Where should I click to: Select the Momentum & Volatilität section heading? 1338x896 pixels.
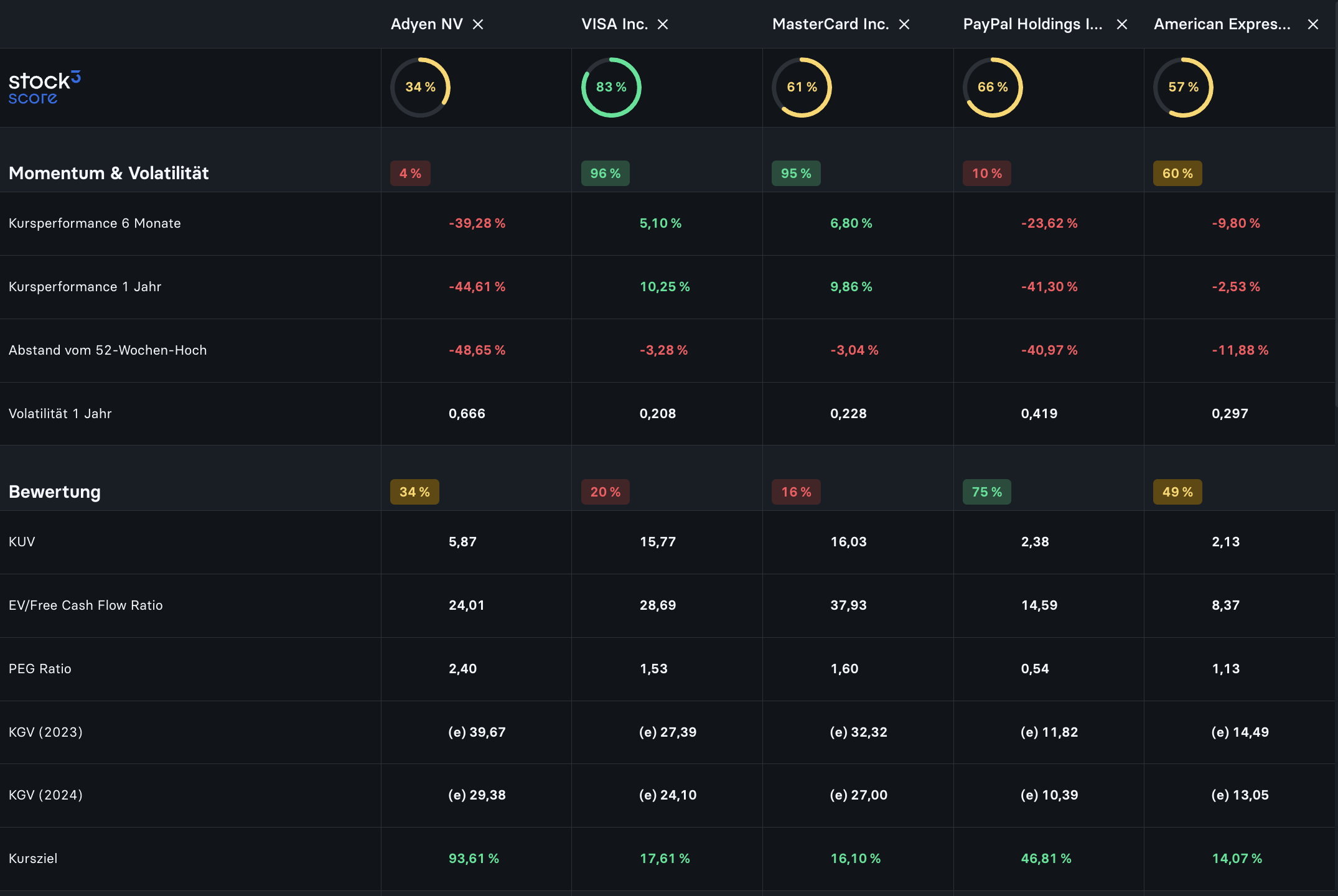[x=109, y=173]
